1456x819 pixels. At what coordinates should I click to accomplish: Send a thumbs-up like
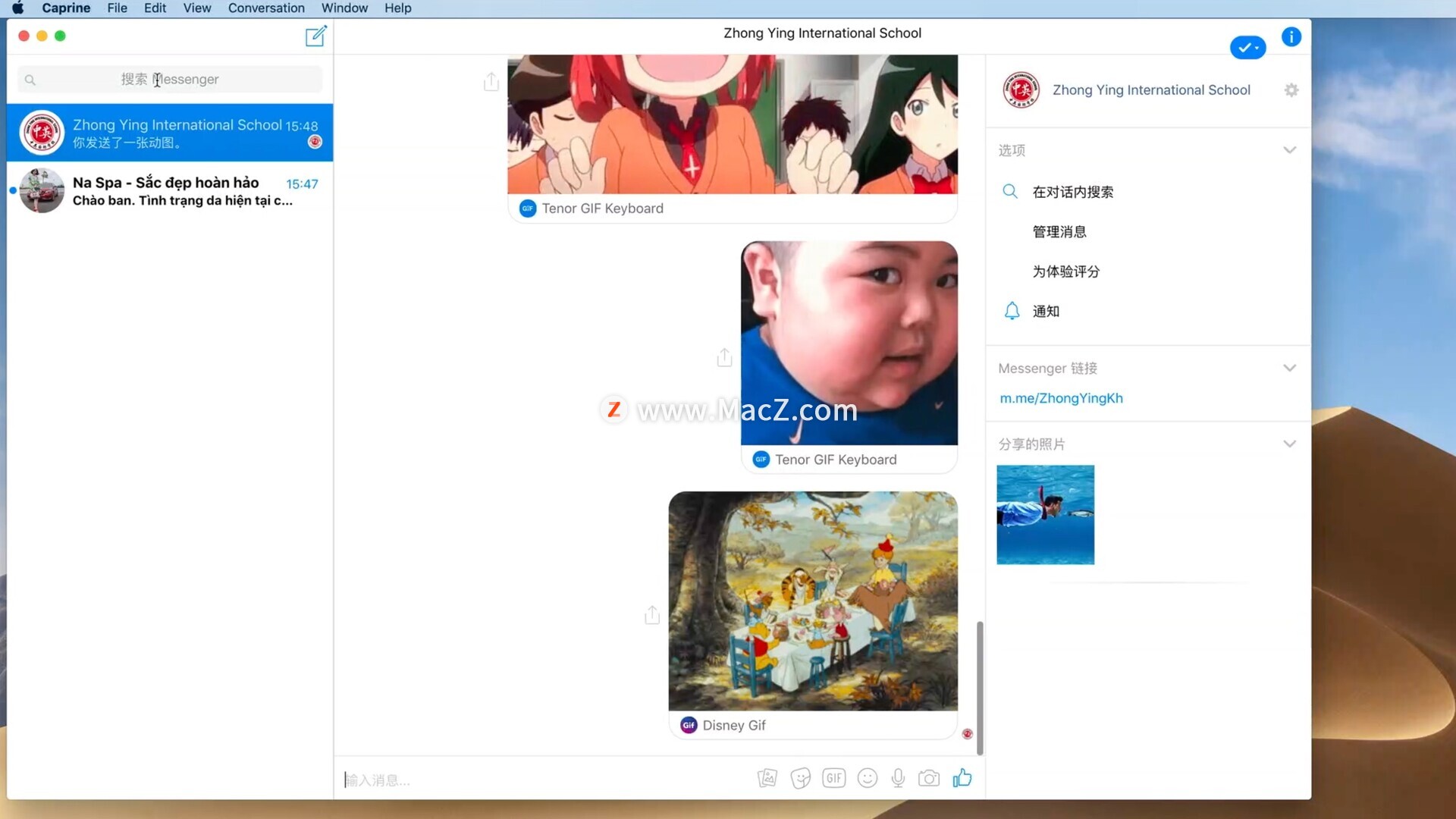tap(962, 777)
